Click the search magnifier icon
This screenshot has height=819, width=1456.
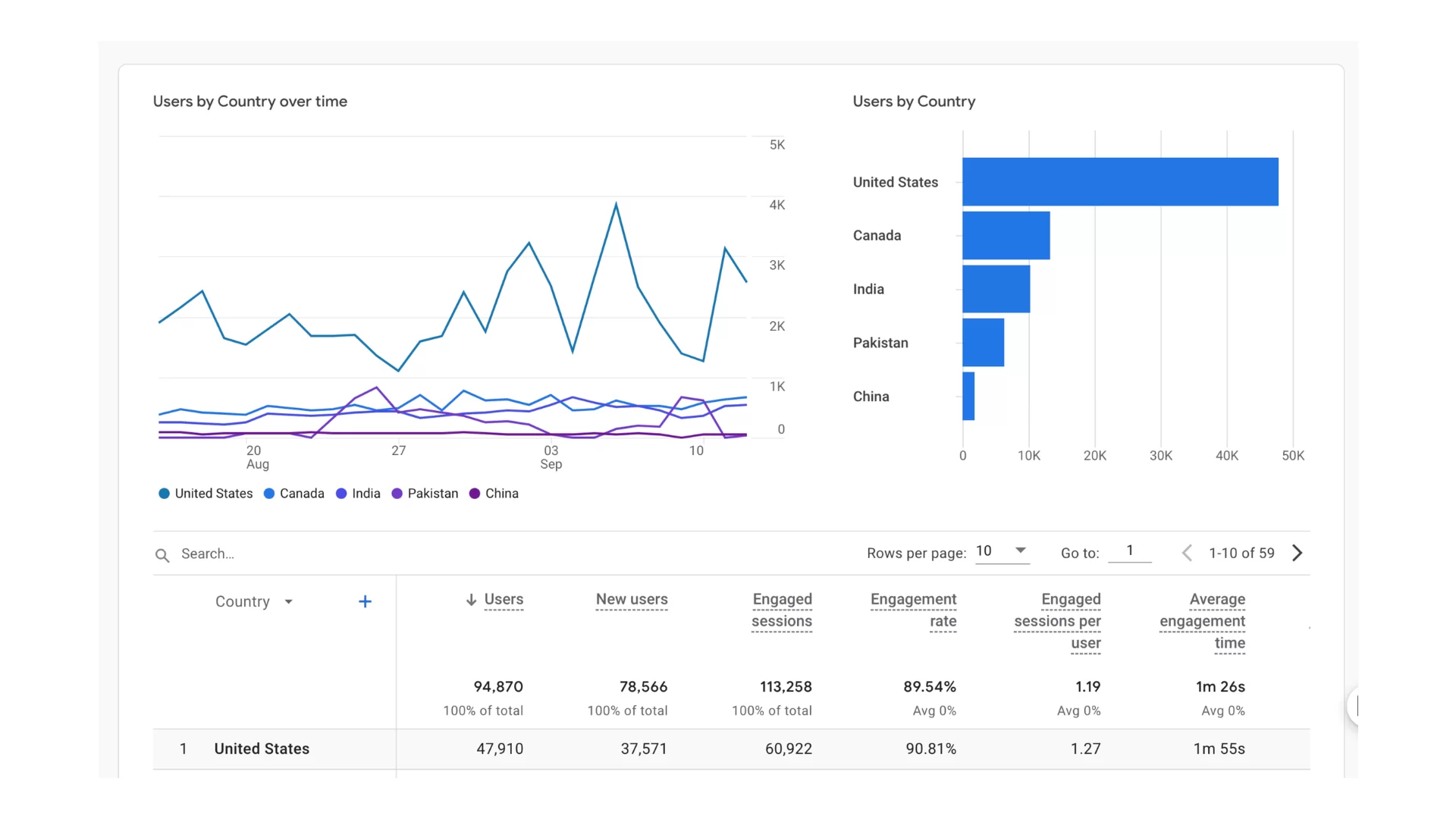point(162,555)
